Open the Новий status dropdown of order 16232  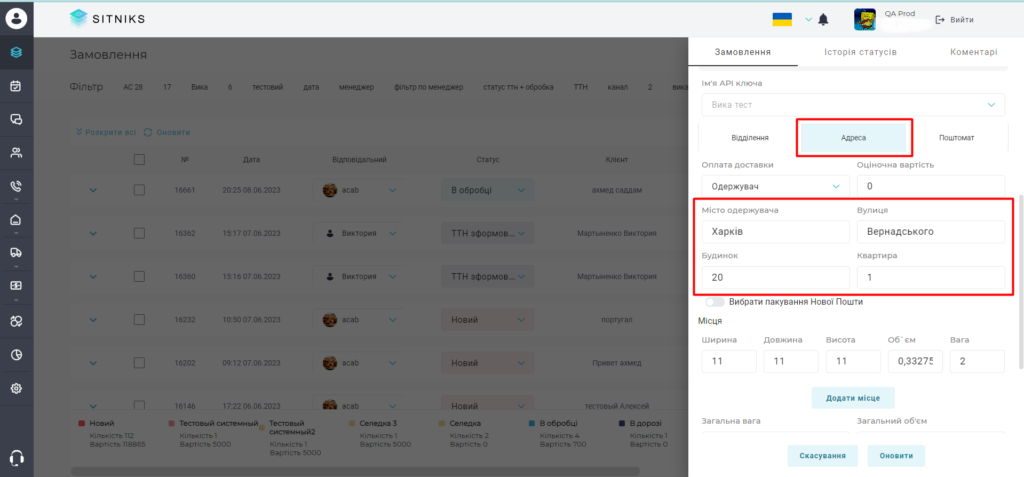[x=488, y=320]
